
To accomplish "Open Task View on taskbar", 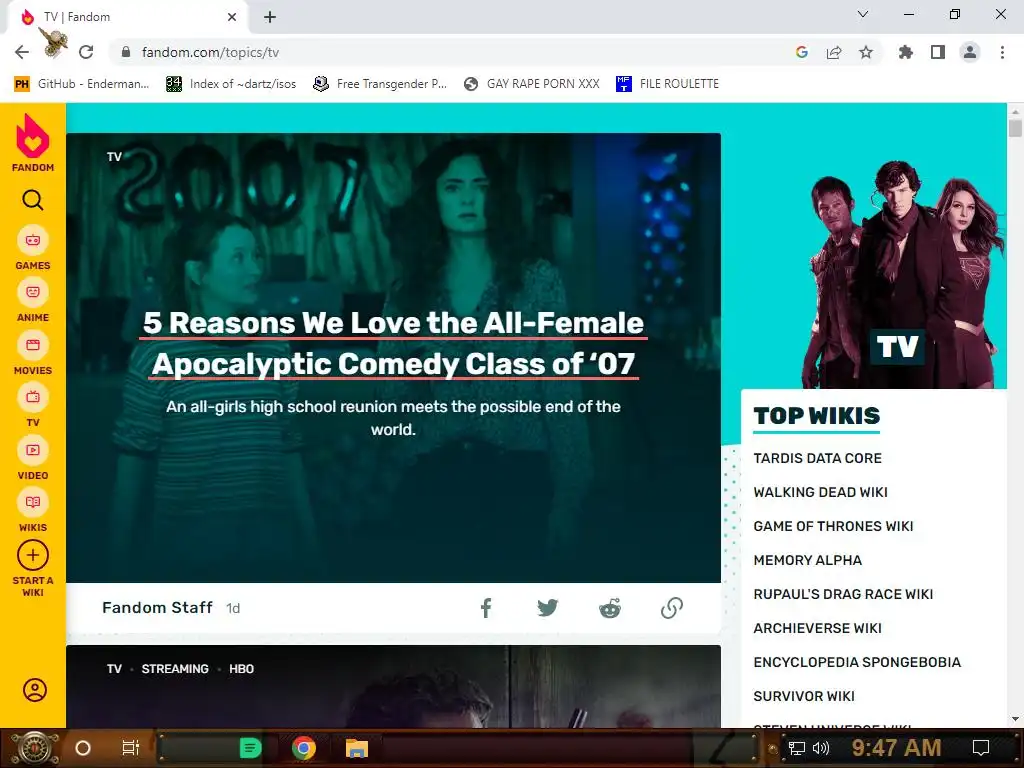I will [x=131, y=748].
